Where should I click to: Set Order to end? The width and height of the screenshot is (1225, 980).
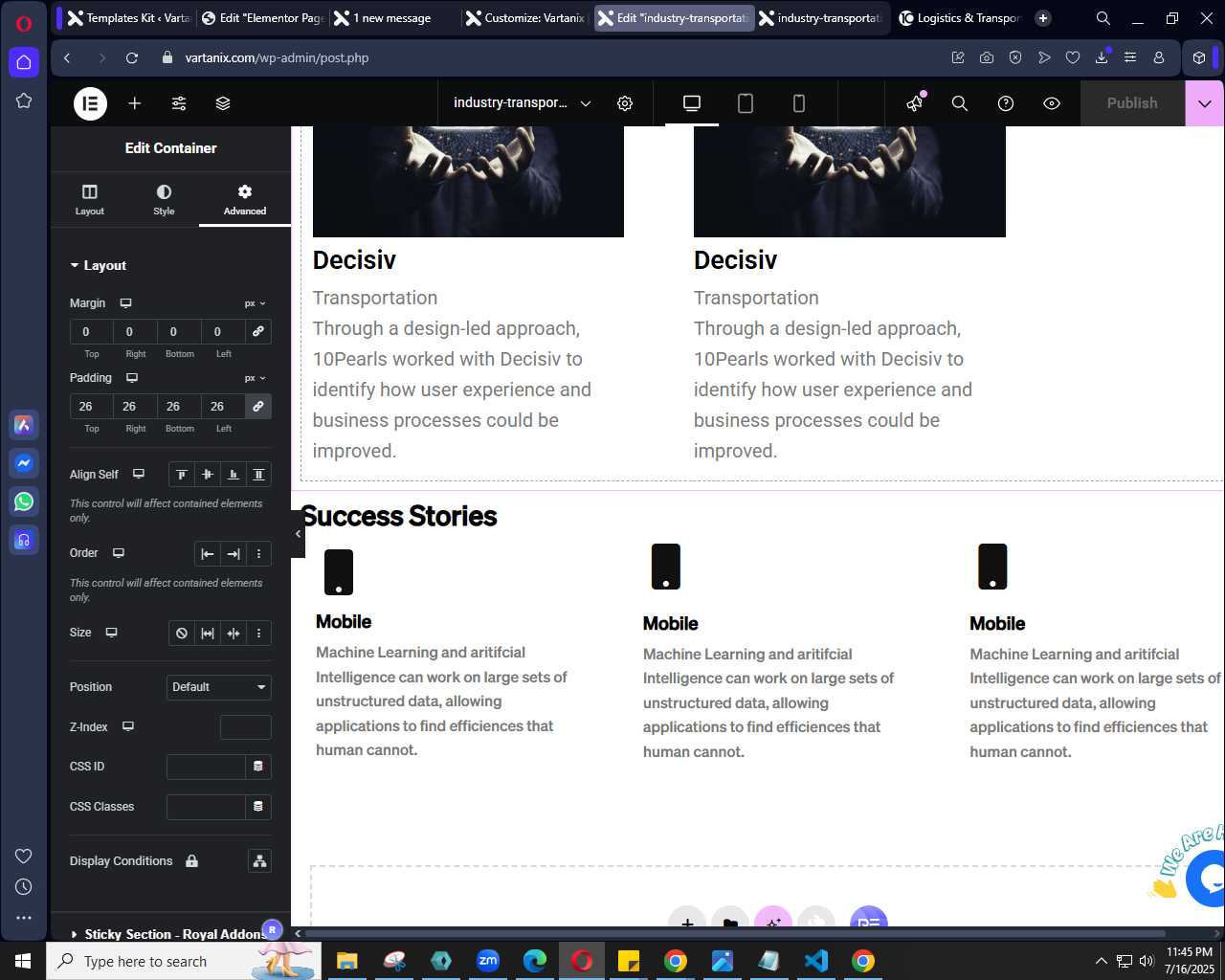tap(234, 554)
